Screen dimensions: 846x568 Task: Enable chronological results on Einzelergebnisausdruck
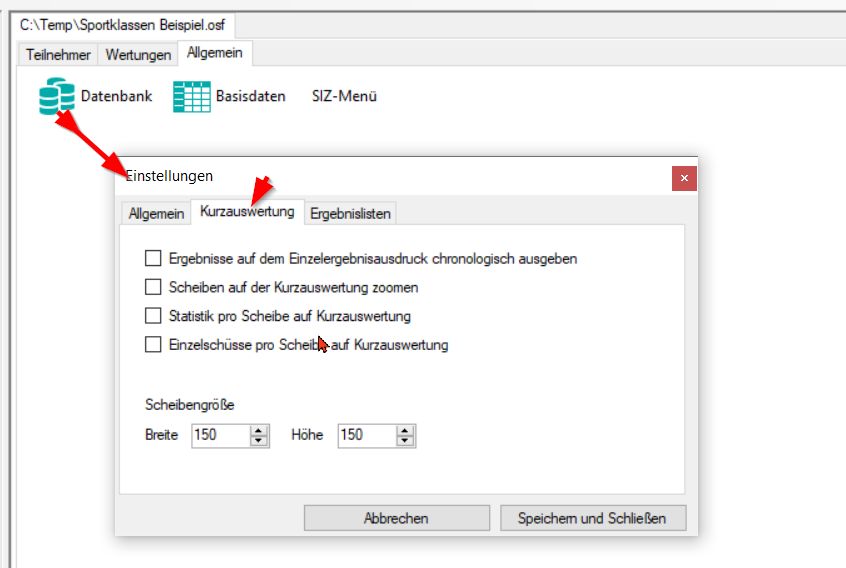coord(153,258)
